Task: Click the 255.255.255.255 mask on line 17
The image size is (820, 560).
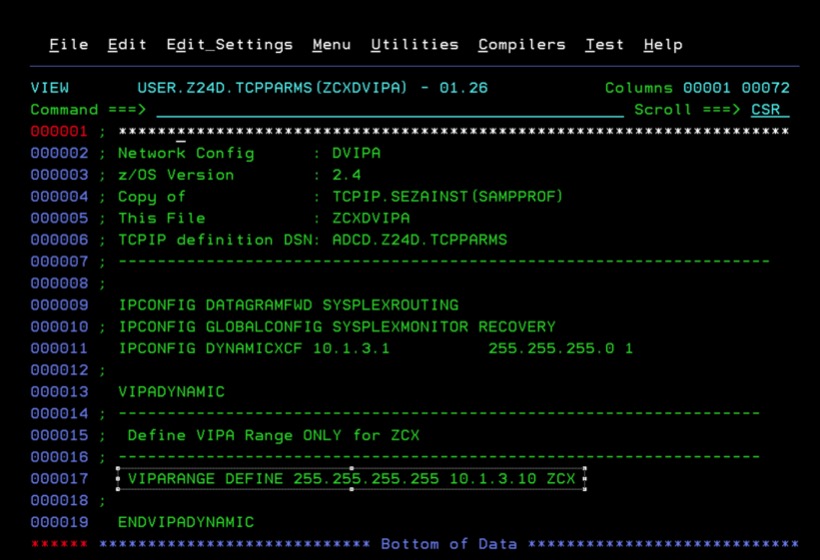Action: (366, 478)
